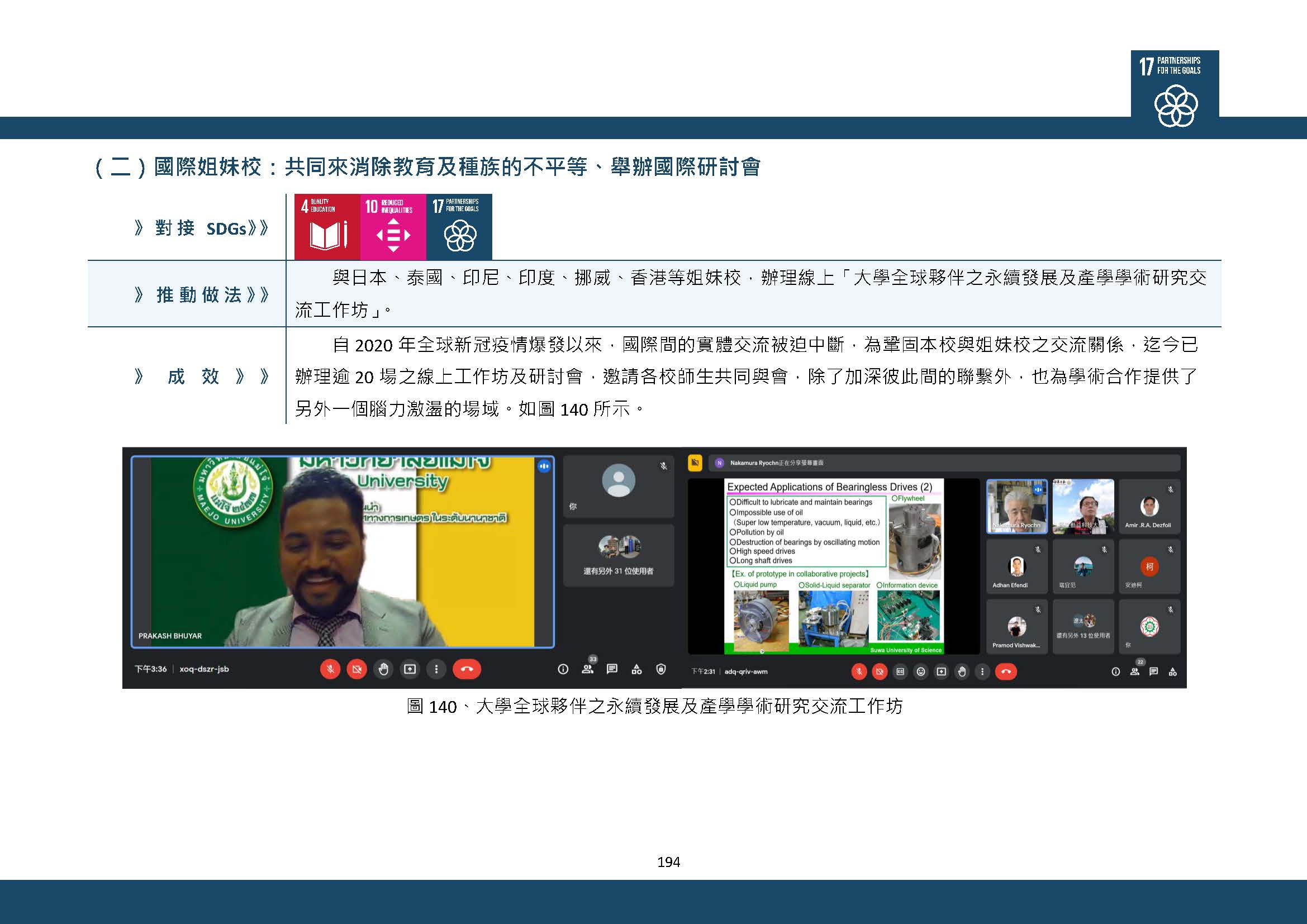Turn on camera in the adq-qriv-awm meeting
The width and height of the screenshot is (1307, 924).
tap(880, 672)
